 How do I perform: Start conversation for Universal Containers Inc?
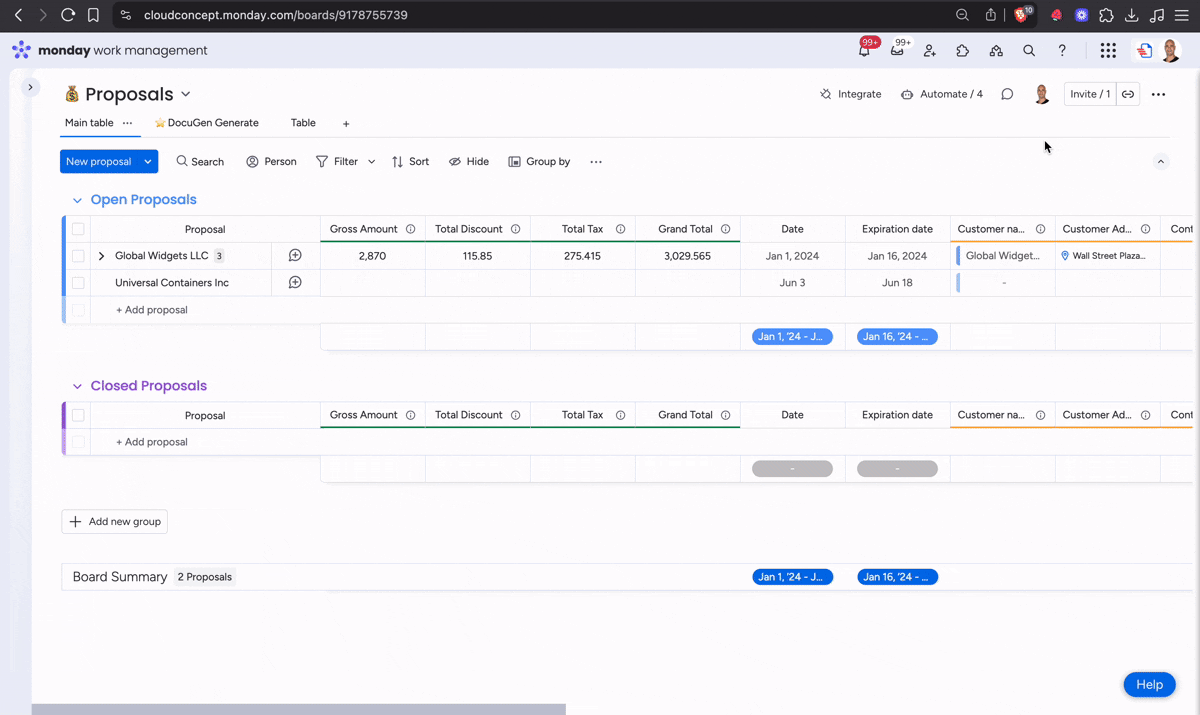tap(295, 283)
